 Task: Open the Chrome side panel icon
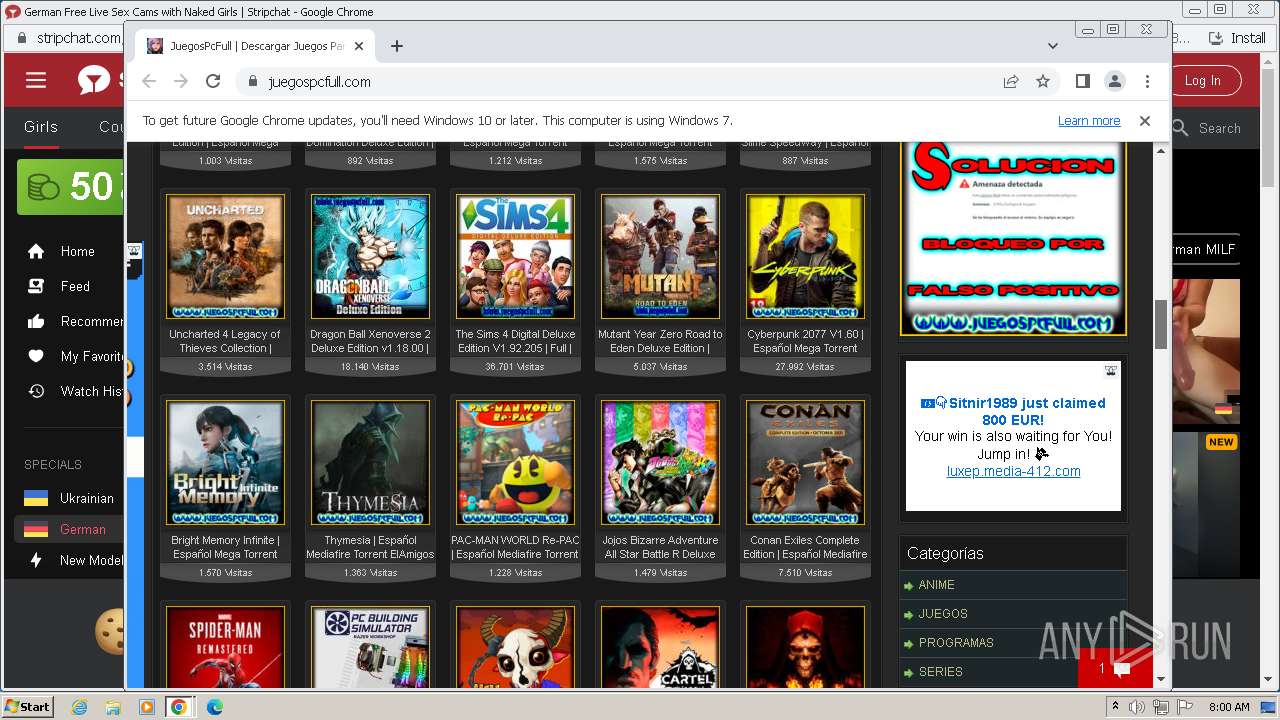(x=1082, y=81)
